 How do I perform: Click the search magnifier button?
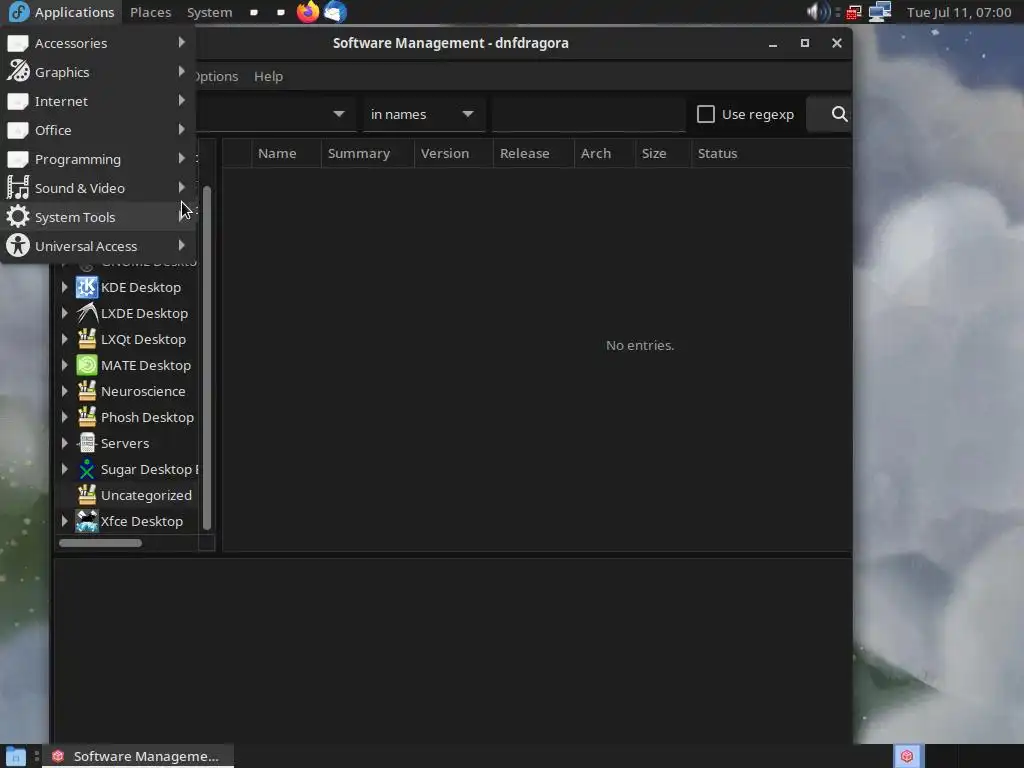coord(839,114)
